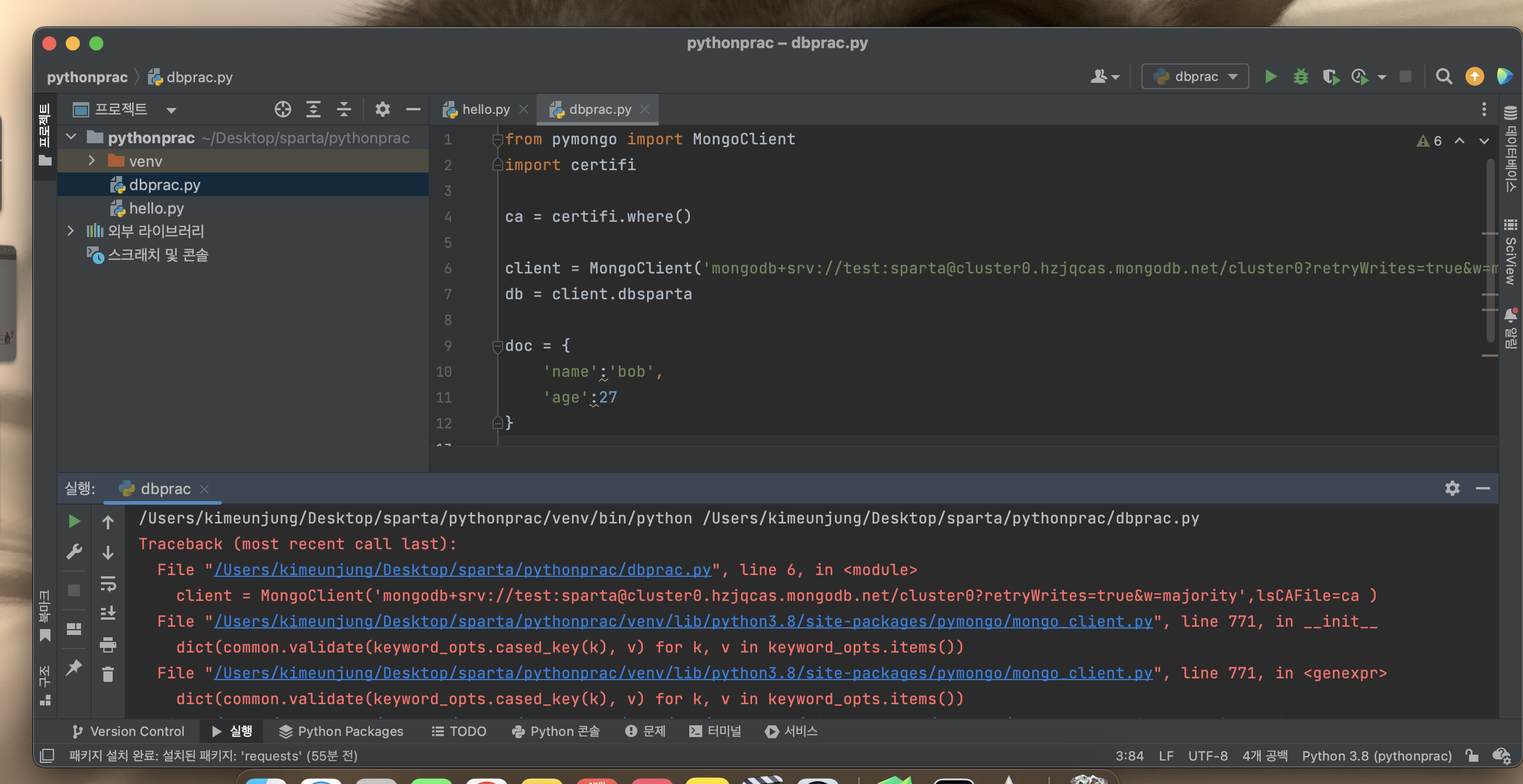Run dbprac with coverage icon
The image size is (1523, 784).
(x=1331, y=77)
